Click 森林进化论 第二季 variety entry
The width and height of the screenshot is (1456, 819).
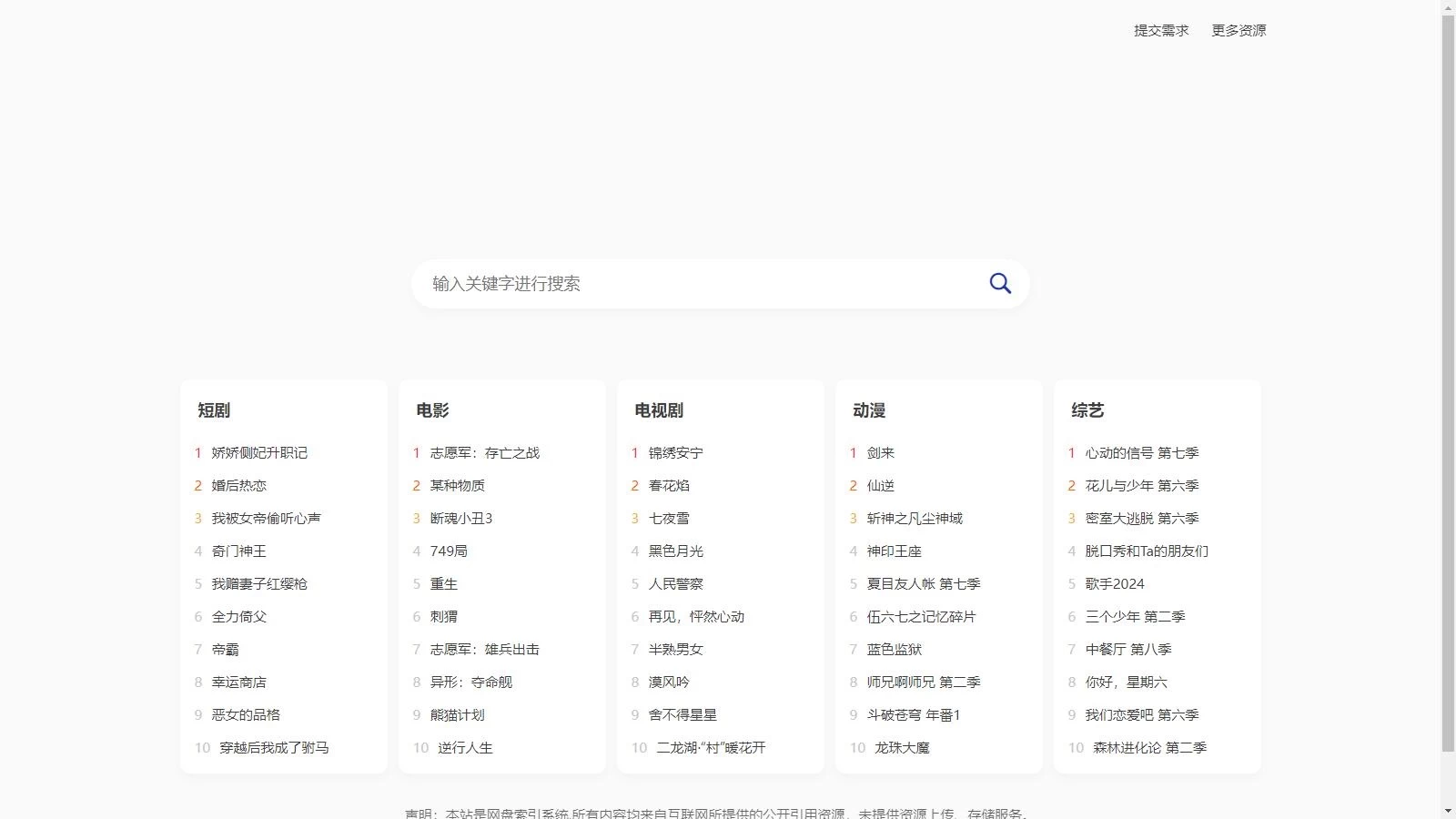(x=1149, y=748)
